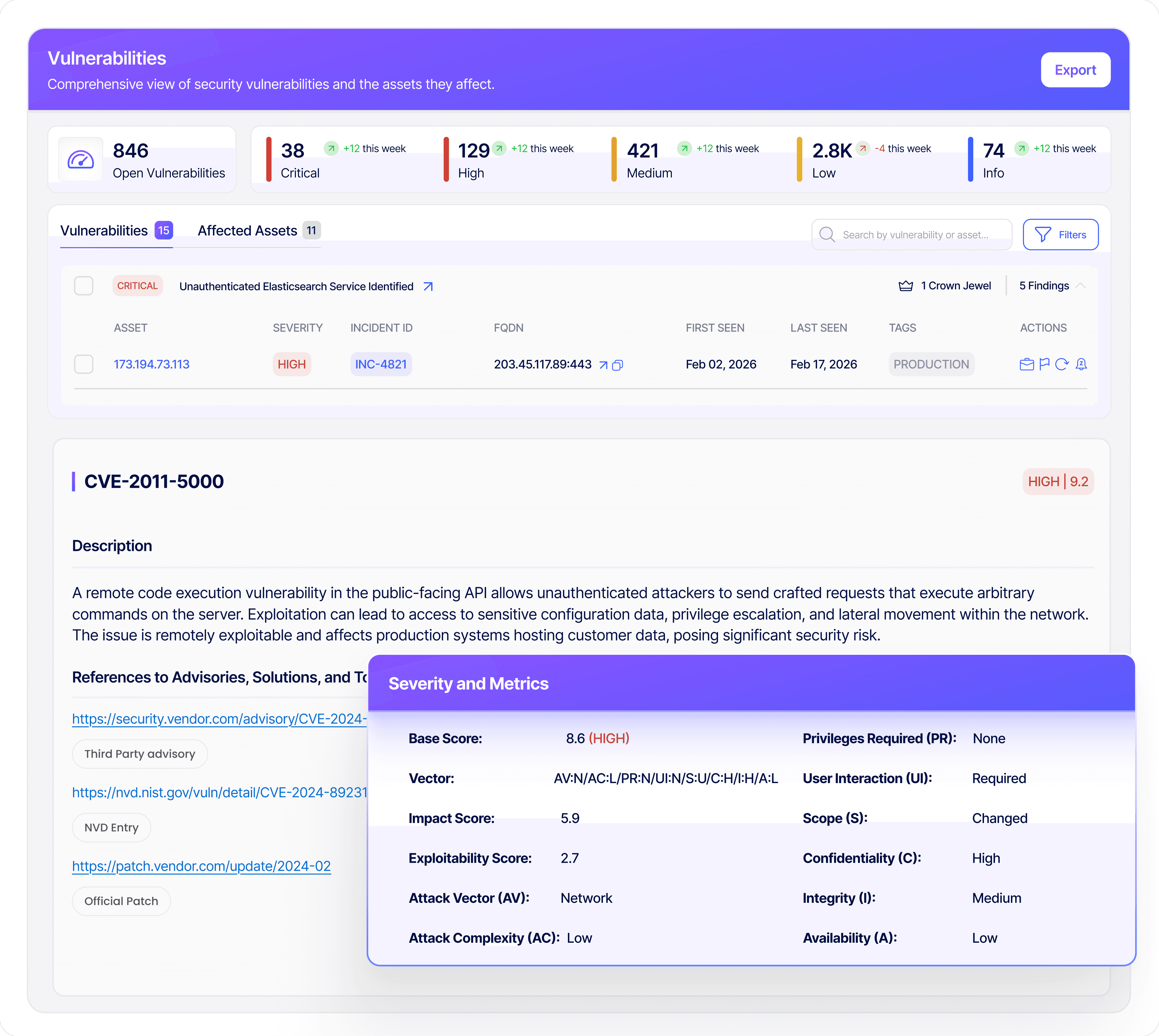Click the flag action icon
Image resolution: width=1159 pixels, height=1036 pixels.
1044,364
